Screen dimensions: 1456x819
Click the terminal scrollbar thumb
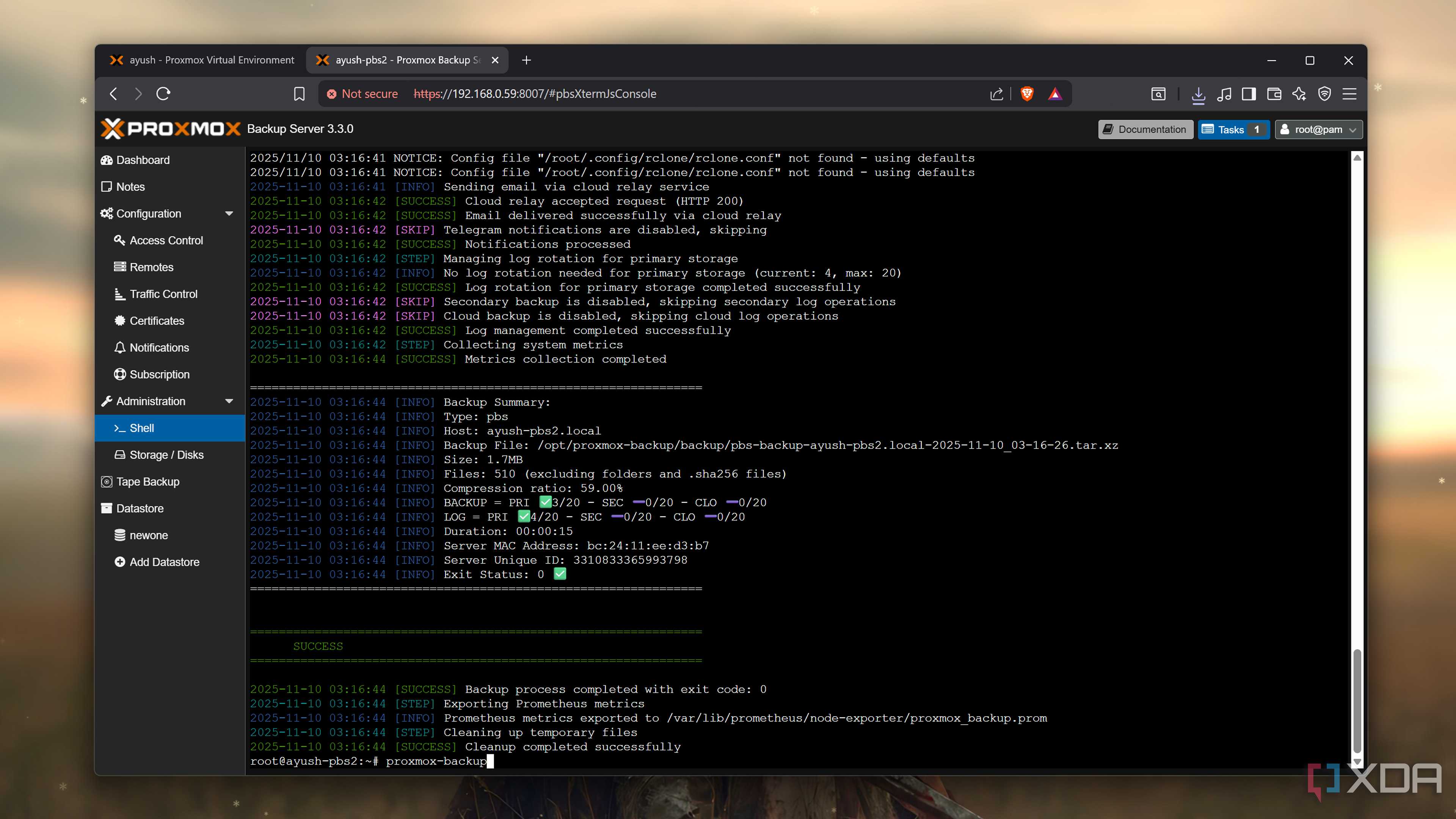pos(1357,701)
